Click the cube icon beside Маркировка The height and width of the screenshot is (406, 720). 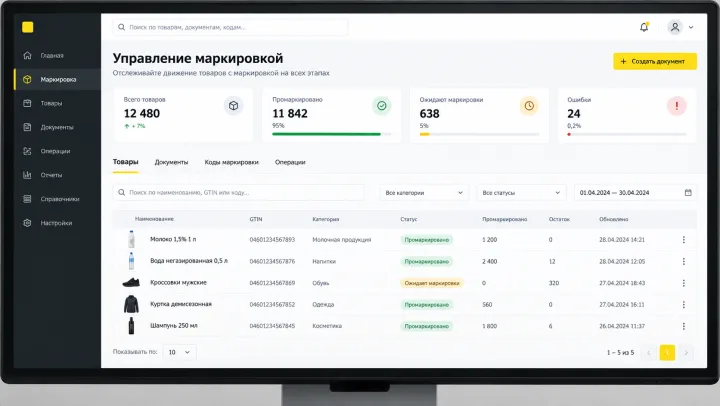tap(28, 79)
